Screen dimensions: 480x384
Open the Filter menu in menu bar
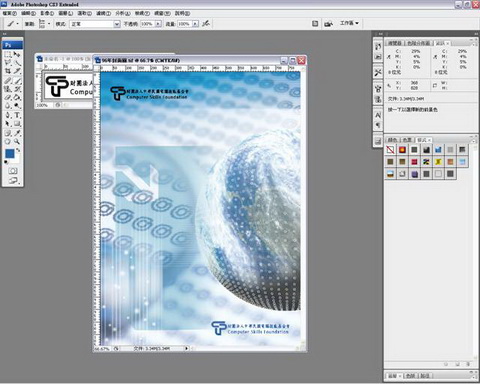click(103, 13)
